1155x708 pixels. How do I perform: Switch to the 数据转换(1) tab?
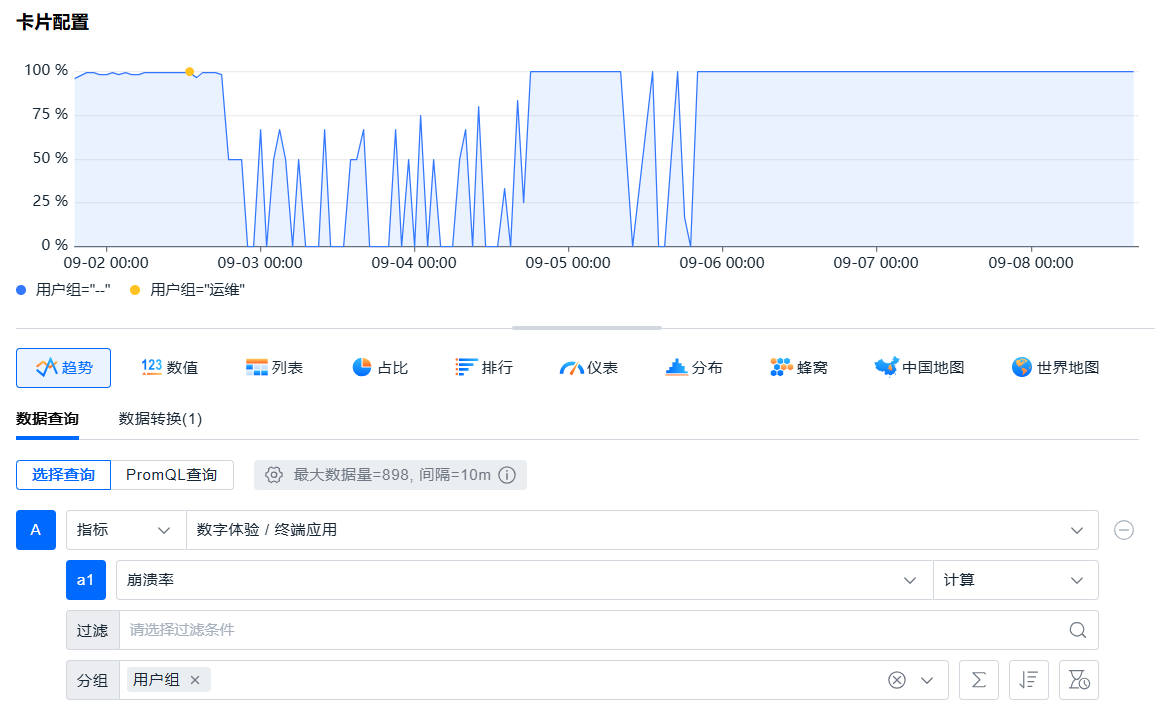tap(160, 419)
